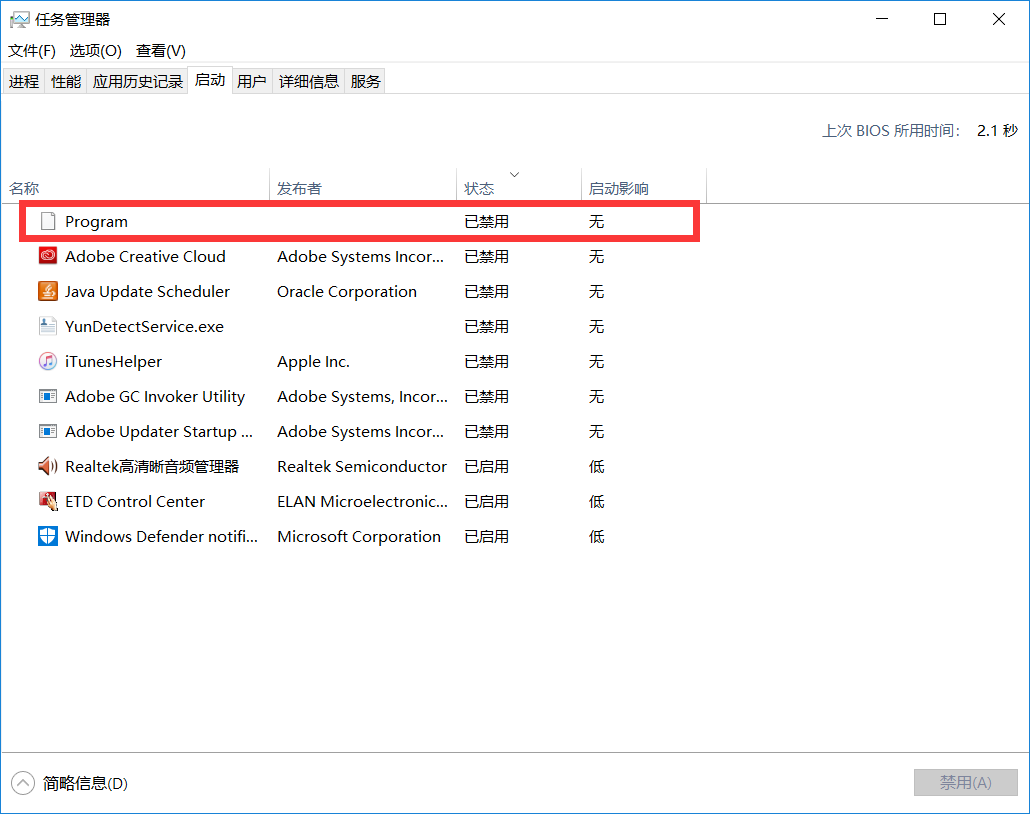Select the Program row name

[97, 221]
